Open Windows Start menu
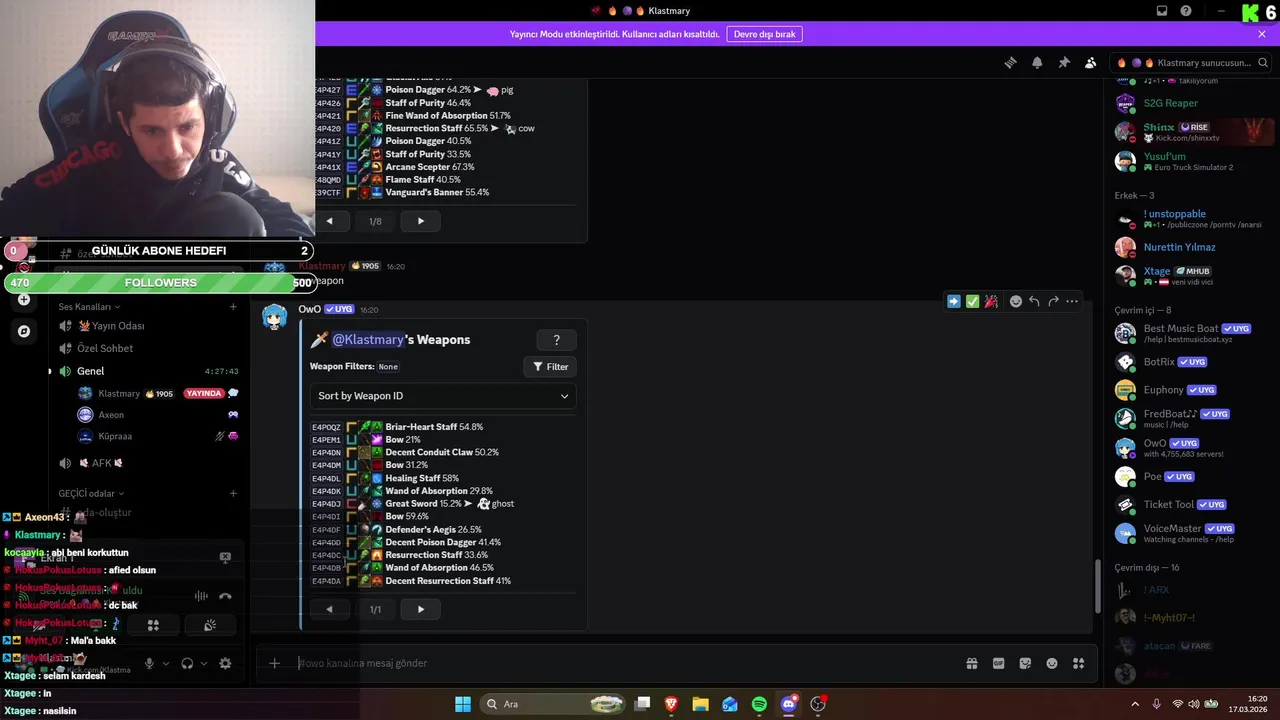 click(x=463, y=704)
